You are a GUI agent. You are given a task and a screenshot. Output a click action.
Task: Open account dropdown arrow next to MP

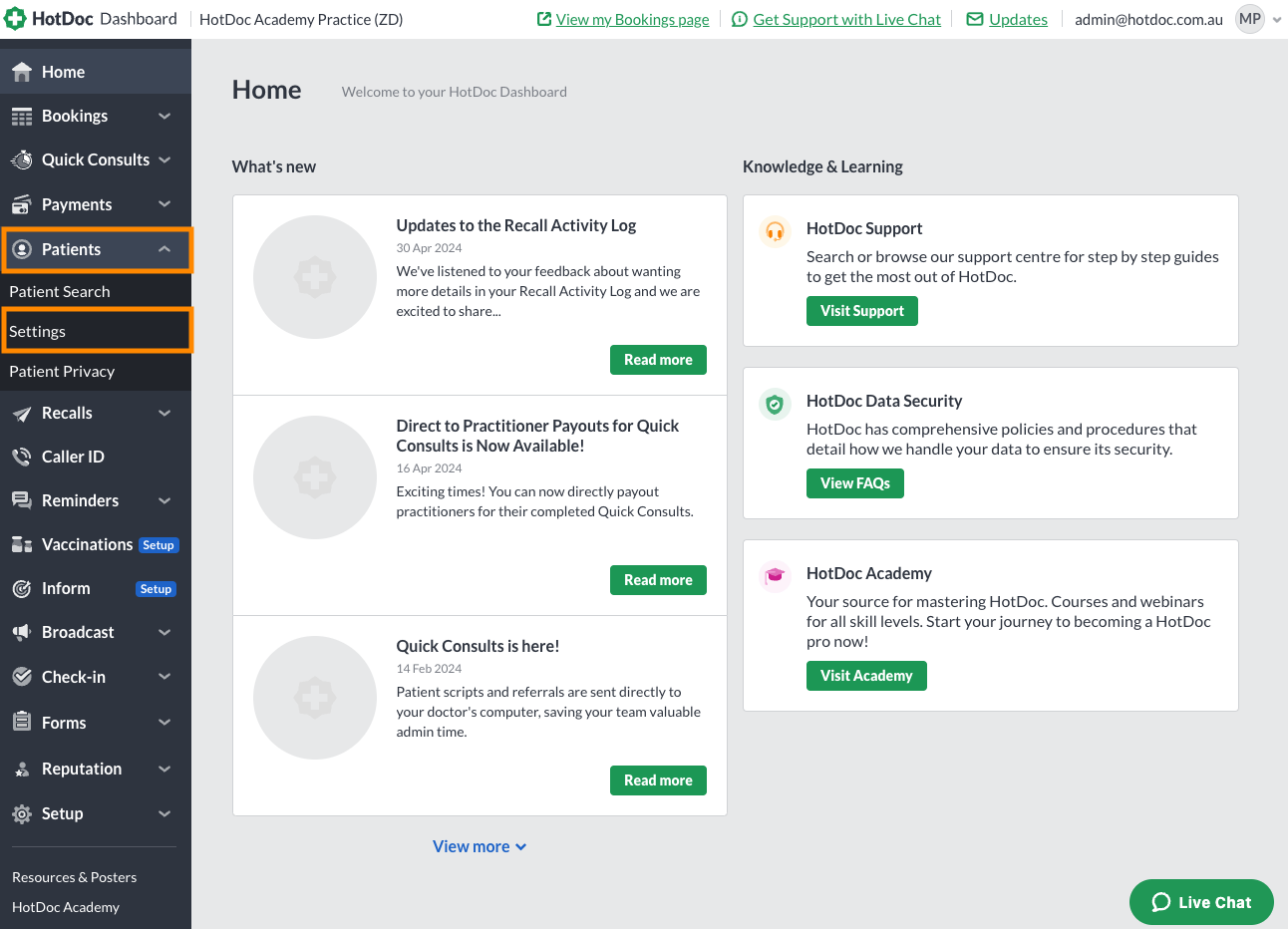click(x=1277, y=20)
